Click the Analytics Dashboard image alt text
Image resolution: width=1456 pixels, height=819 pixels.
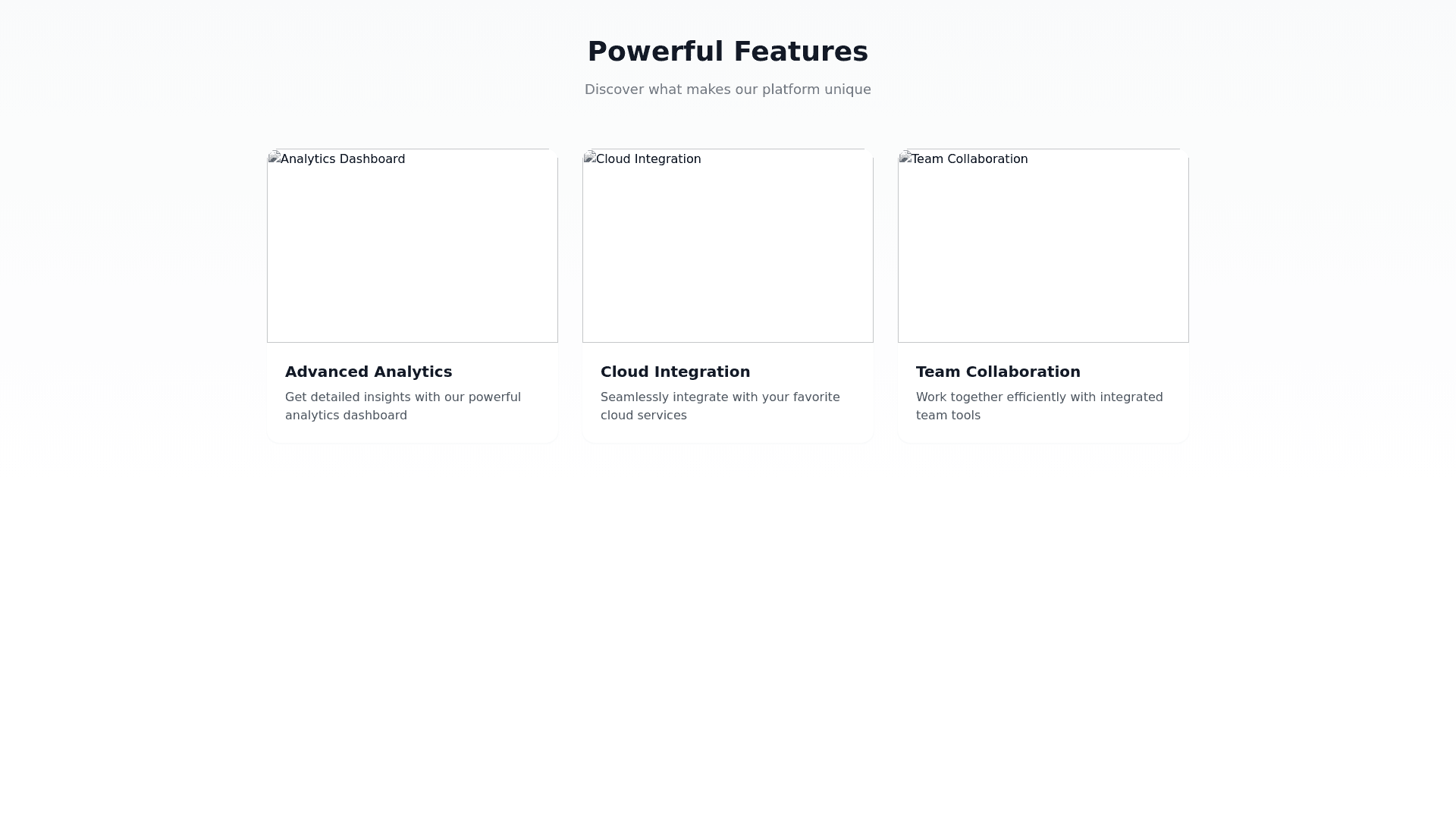coord(343,159)
